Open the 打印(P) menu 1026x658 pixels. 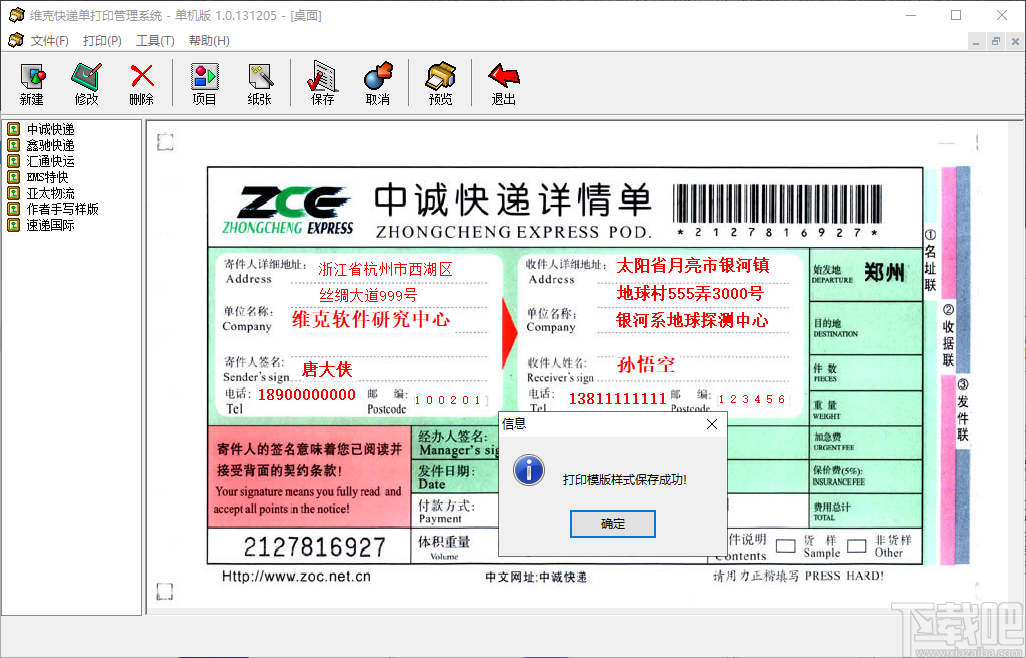click(x=101, y=41)
